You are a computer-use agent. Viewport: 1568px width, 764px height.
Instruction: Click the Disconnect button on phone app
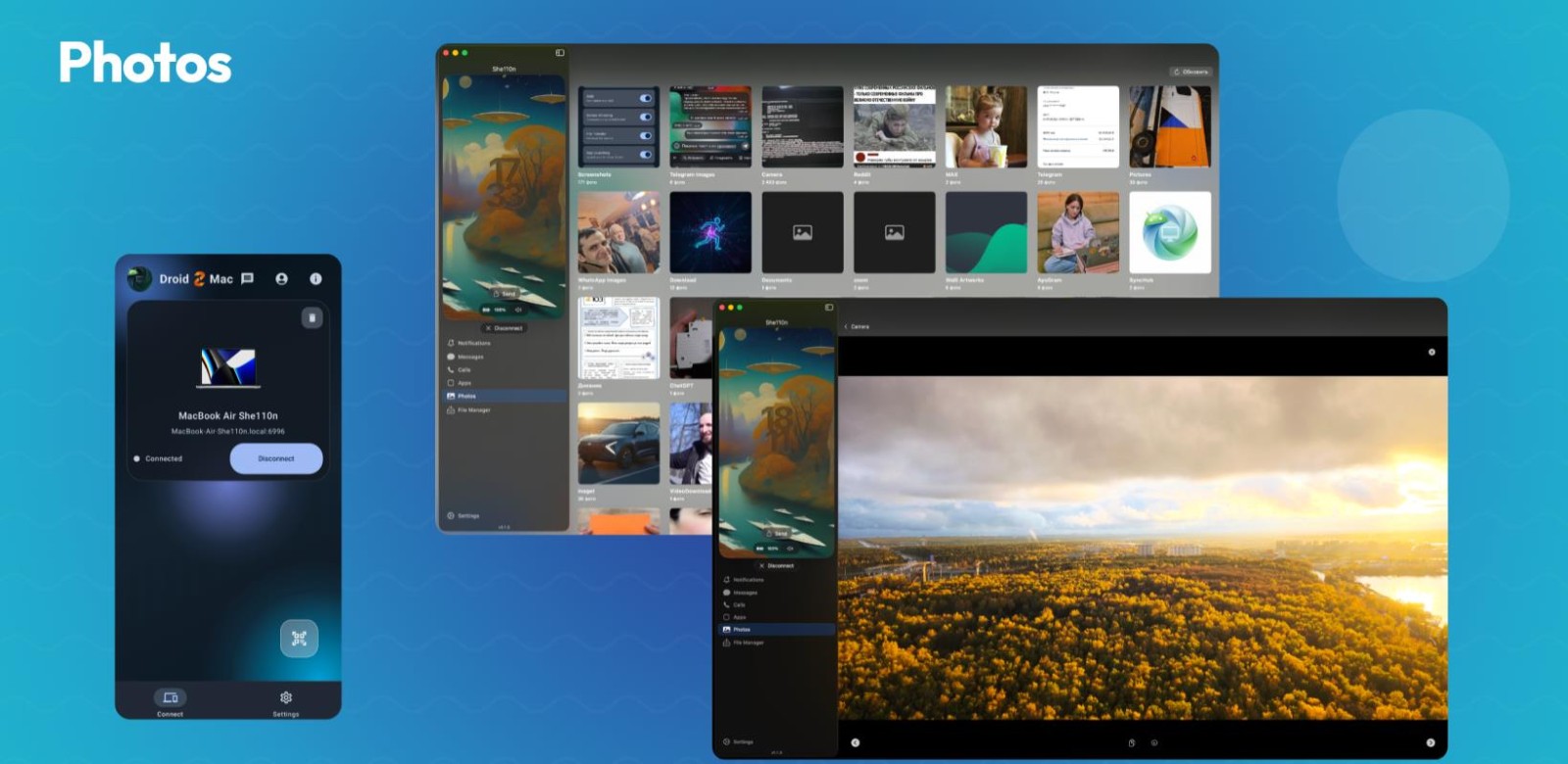(x=275, y=458)
